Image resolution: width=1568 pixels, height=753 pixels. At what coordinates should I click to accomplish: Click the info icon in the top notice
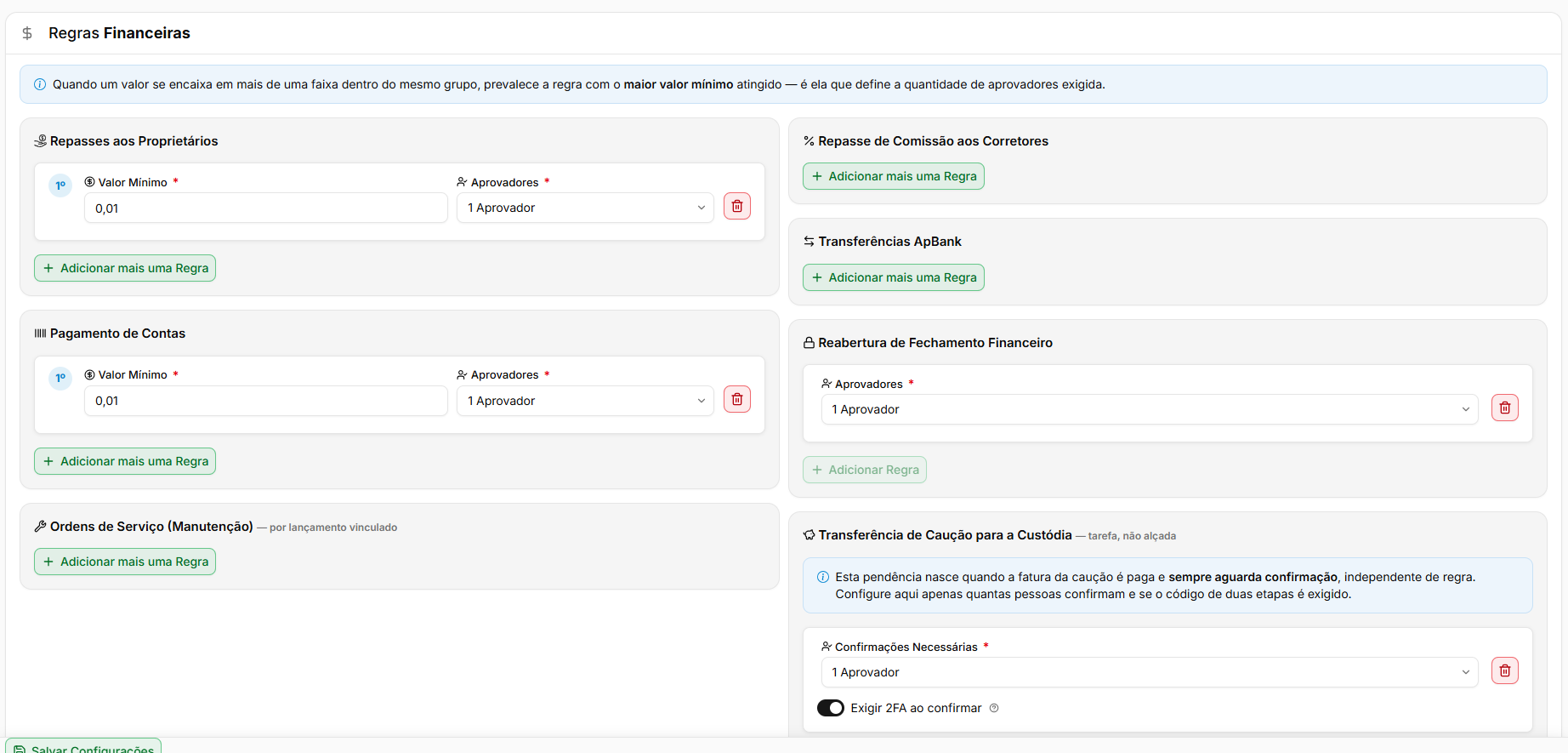[x=40, y=84]
